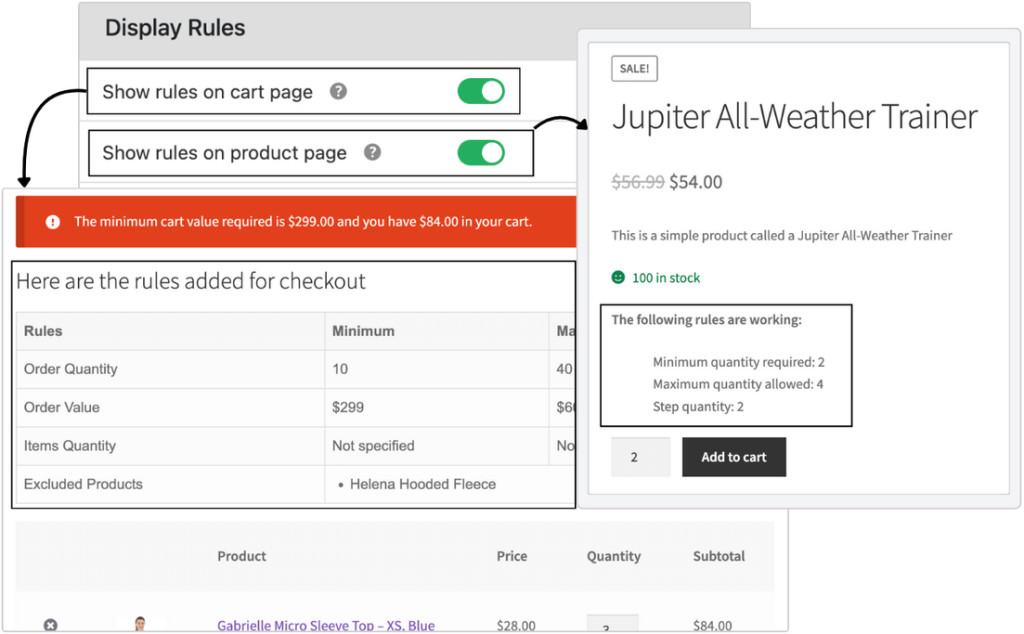This screenshot has width=1024, height=634.
Task: Click the cart Product column header
Action: [x=242, y=556]
